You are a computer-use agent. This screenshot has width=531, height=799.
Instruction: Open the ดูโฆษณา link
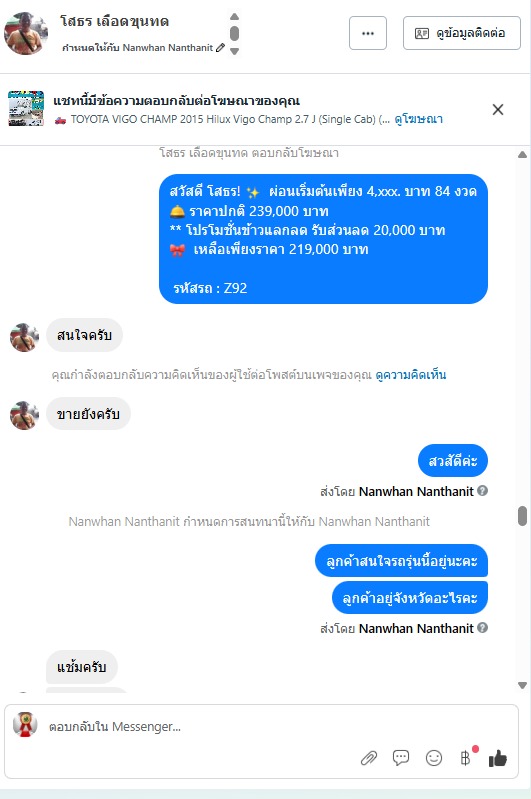418,119
